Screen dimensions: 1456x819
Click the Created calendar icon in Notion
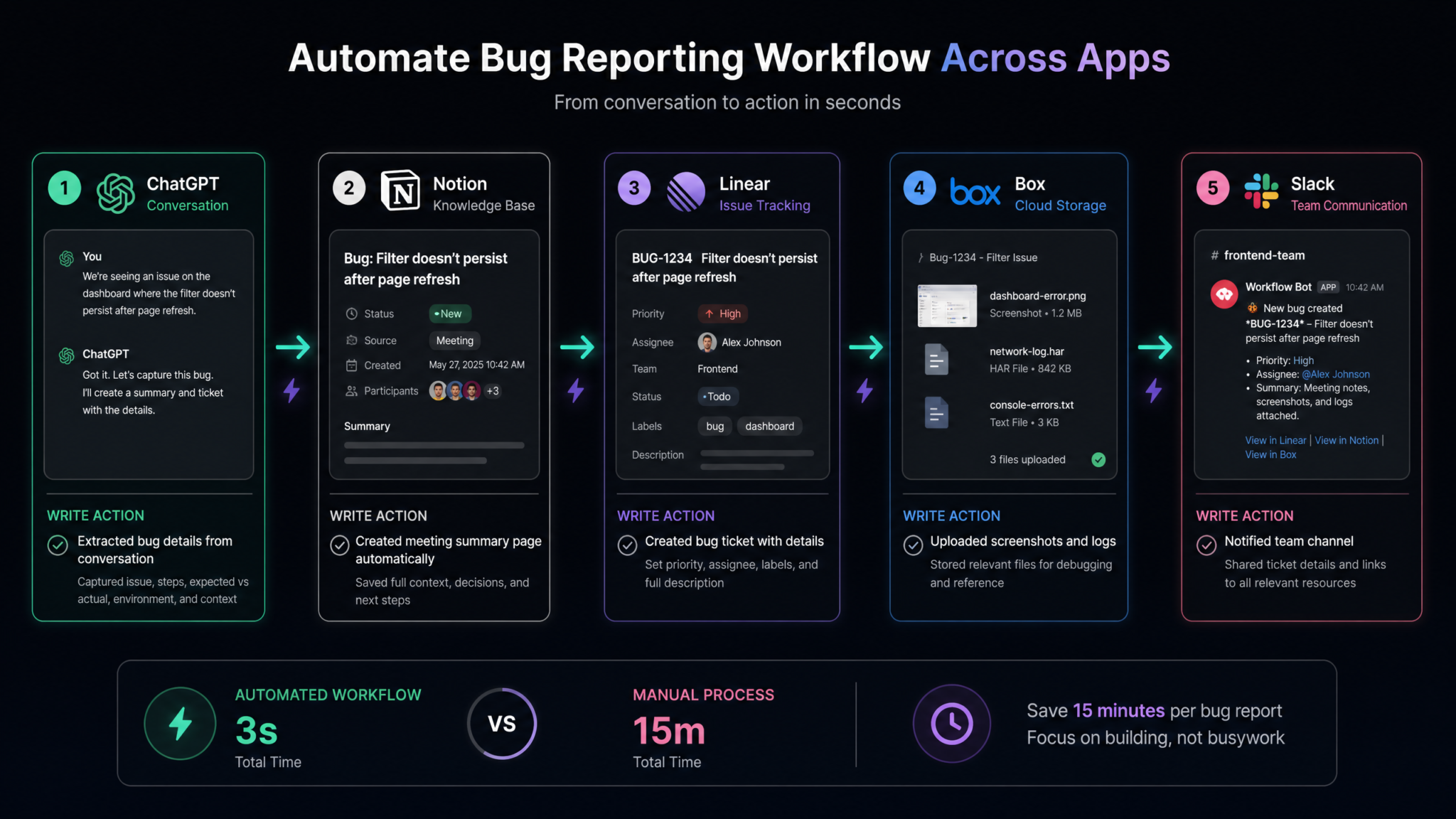351,365
